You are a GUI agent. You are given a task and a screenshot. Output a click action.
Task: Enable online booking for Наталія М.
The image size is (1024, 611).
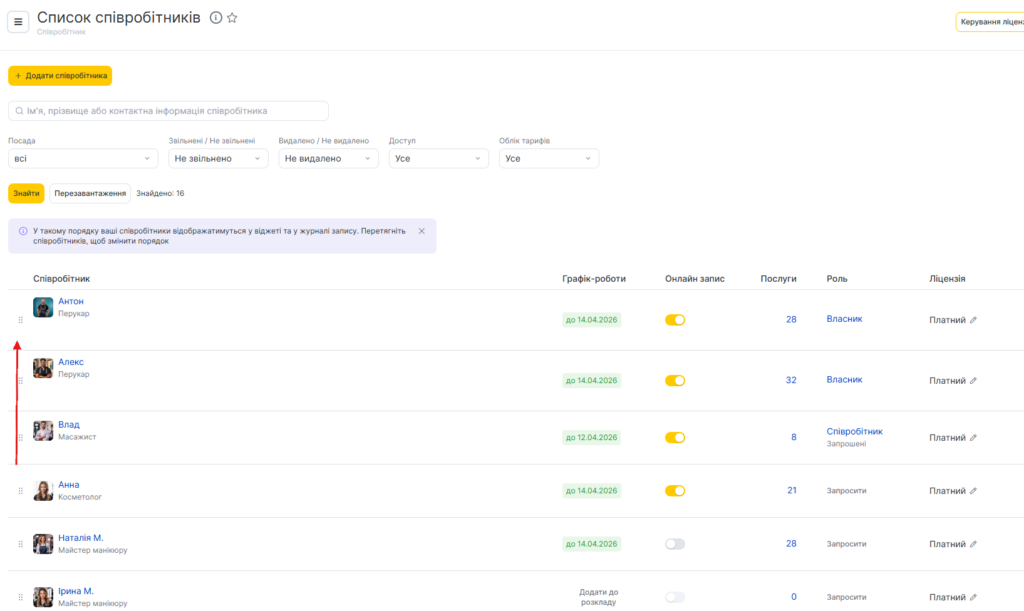point(675,544)
